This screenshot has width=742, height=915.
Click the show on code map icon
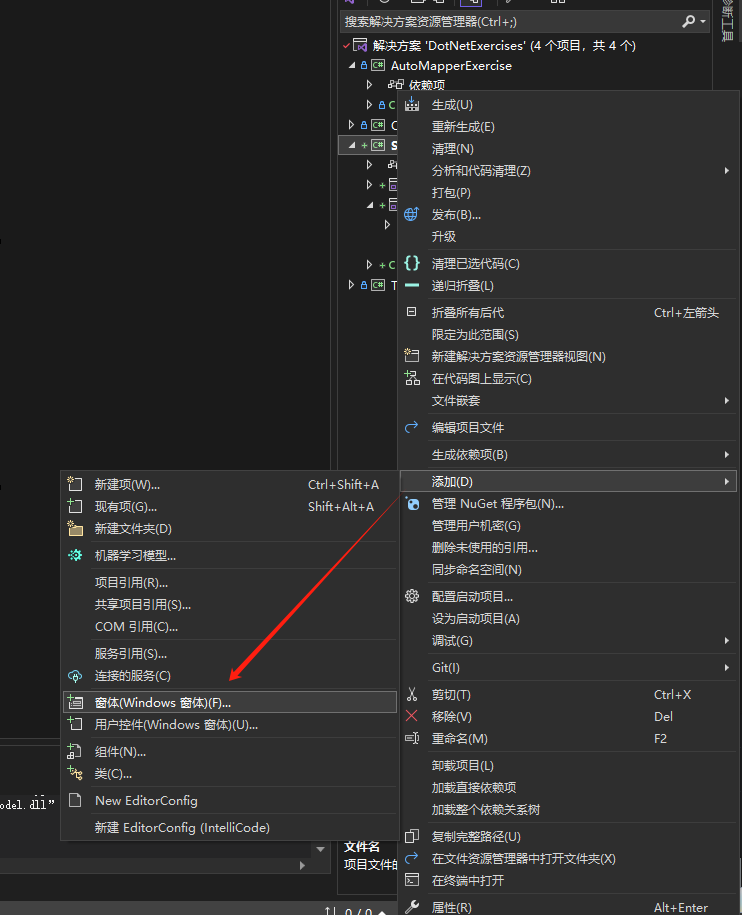(412, 378)
